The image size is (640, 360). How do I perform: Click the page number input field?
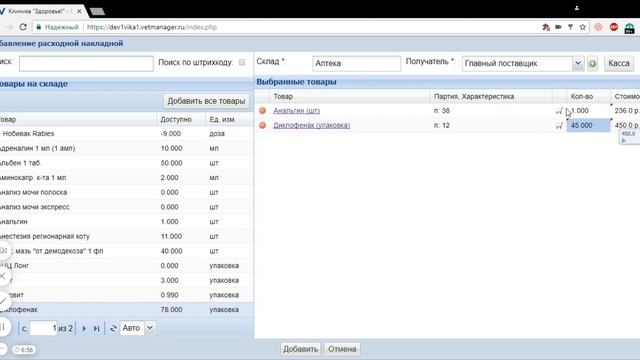pos(43,328)
